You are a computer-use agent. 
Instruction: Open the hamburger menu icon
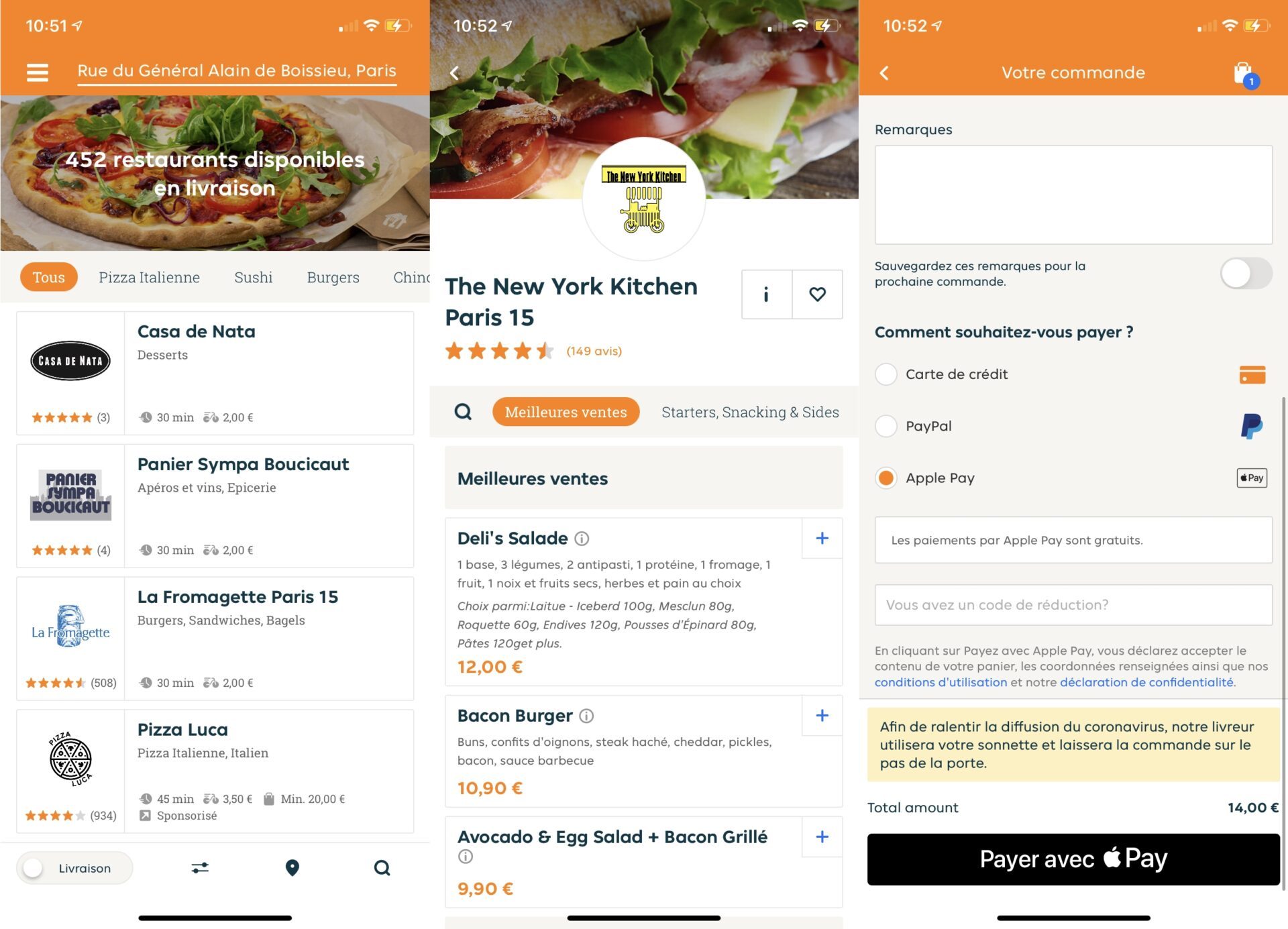tap(38, 72)
